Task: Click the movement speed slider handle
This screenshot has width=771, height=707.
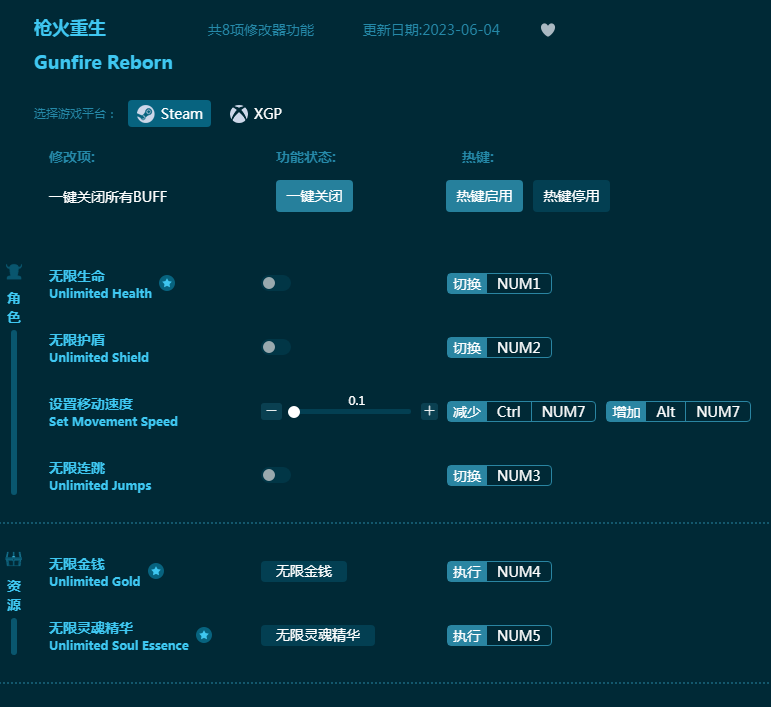Action: 294,412
